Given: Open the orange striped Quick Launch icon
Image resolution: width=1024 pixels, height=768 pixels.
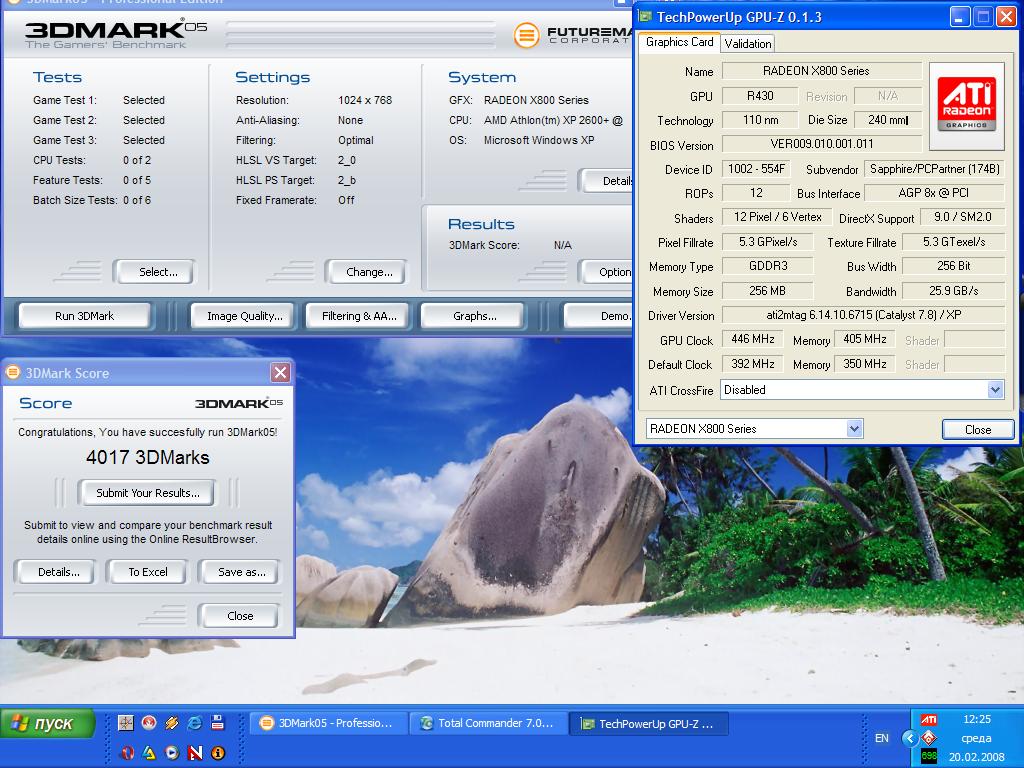Looking at the screenshot, I should [172, 723].
